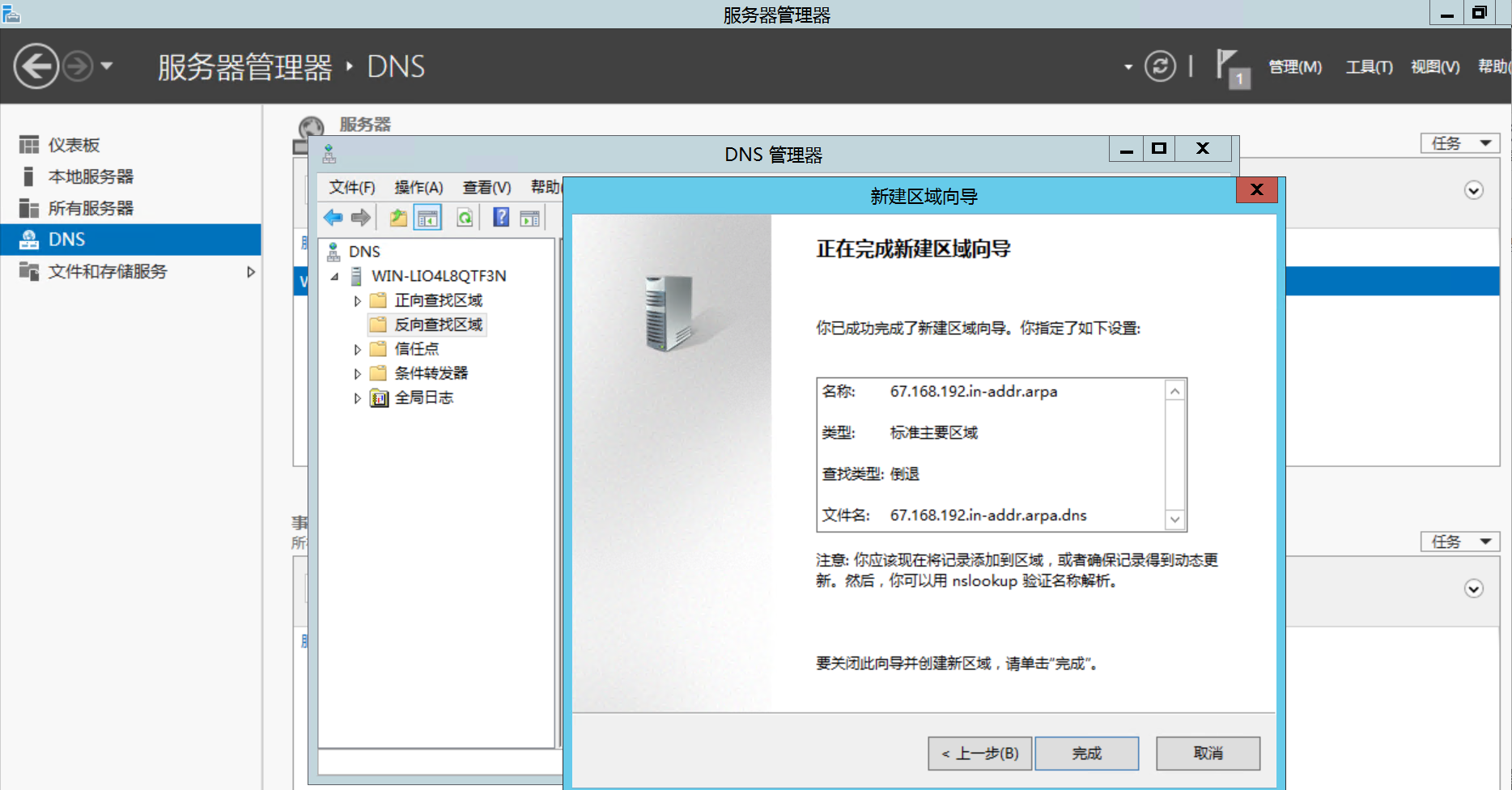Click the 服务器 section globe icon
1512x790 pixels.
point(312,127)
